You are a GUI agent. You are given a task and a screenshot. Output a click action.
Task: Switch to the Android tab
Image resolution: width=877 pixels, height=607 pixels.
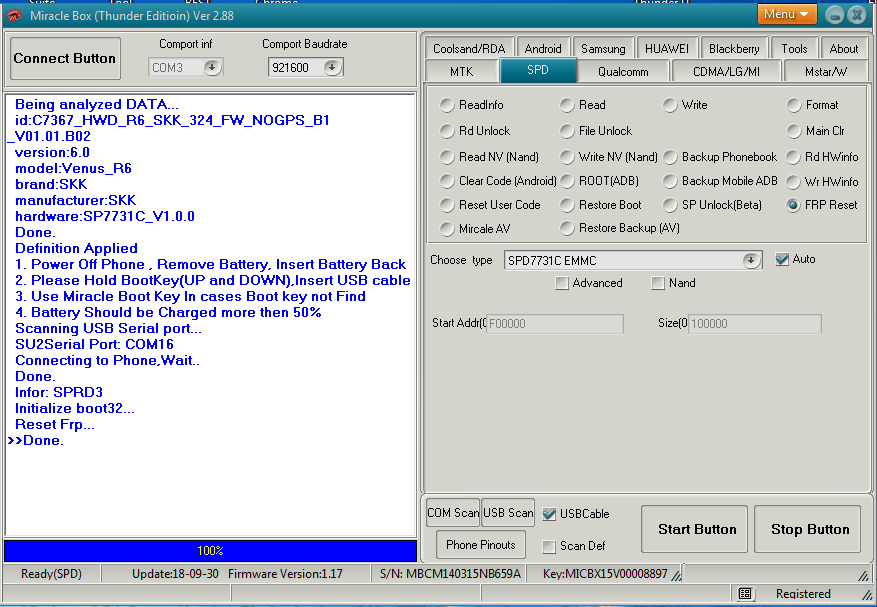(x=543, y=48)
